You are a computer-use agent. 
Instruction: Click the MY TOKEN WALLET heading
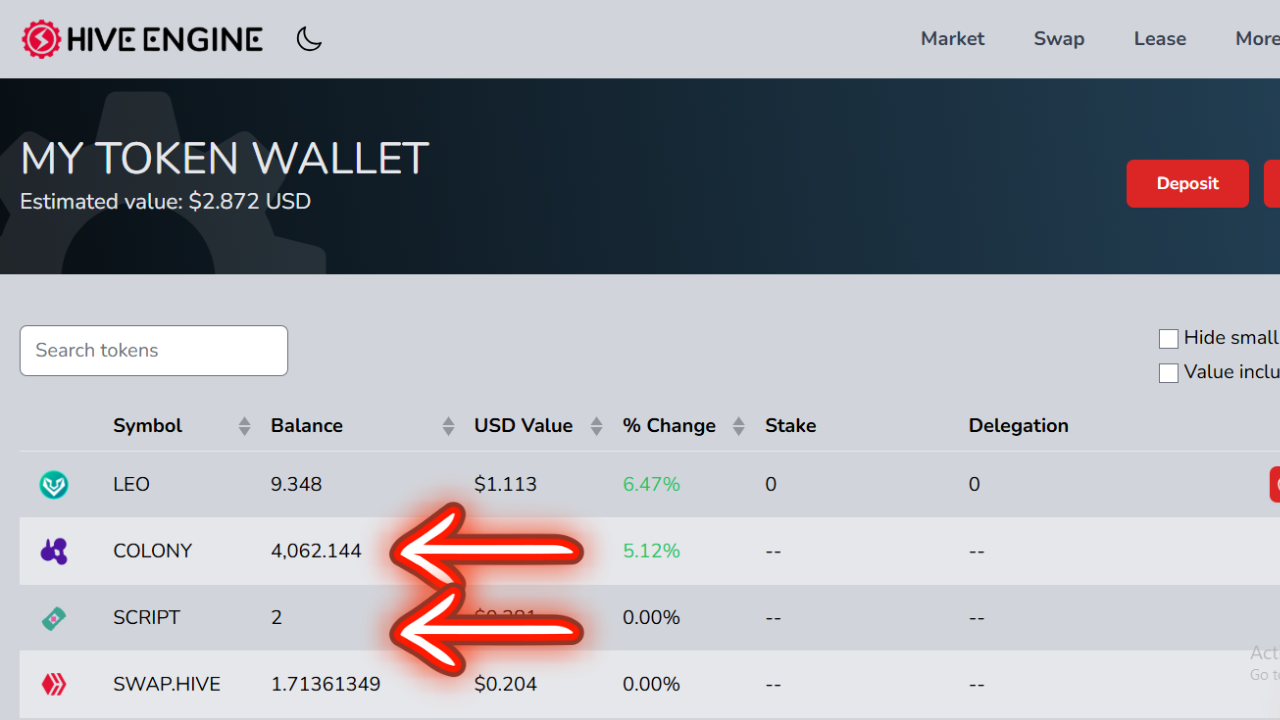pyautogui.click(x=225, y=159)
